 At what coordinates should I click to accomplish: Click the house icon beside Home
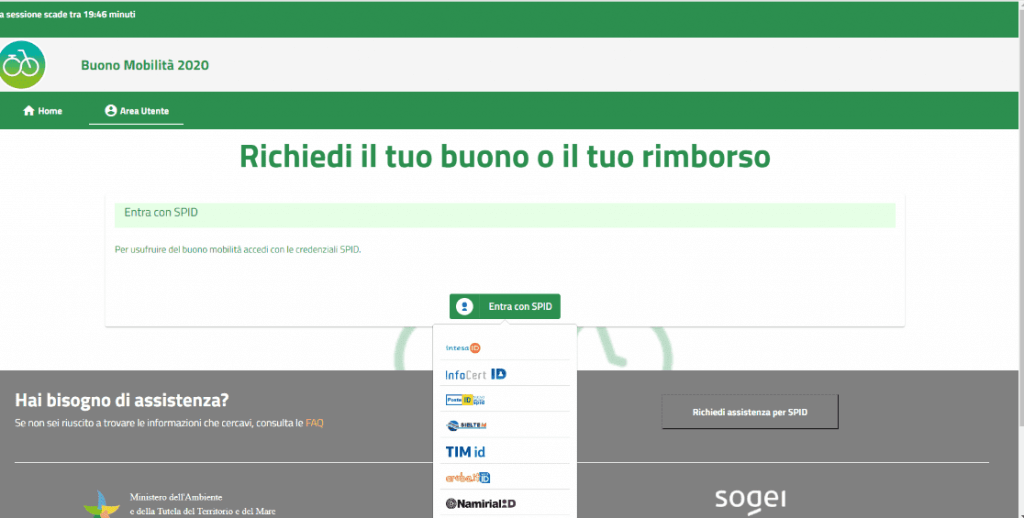29,111
